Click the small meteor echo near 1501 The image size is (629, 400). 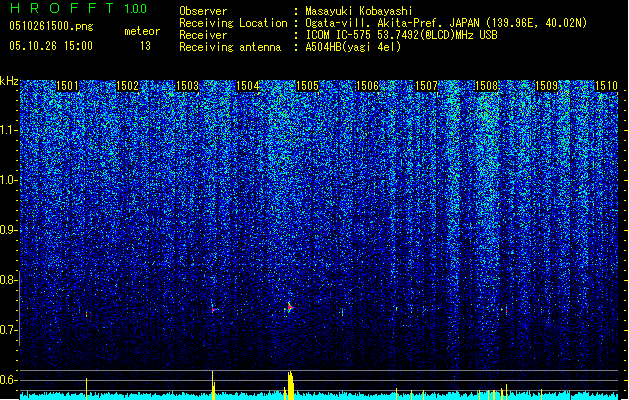[86, 314]
